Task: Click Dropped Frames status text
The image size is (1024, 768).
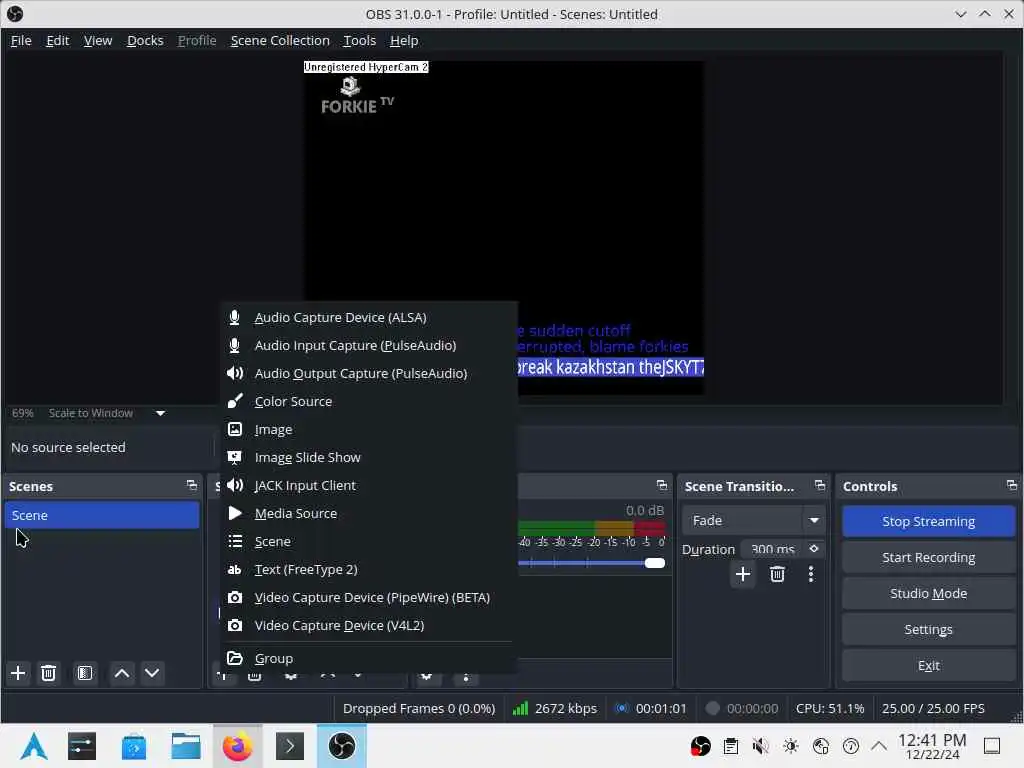Action: (x=419, y=709)
